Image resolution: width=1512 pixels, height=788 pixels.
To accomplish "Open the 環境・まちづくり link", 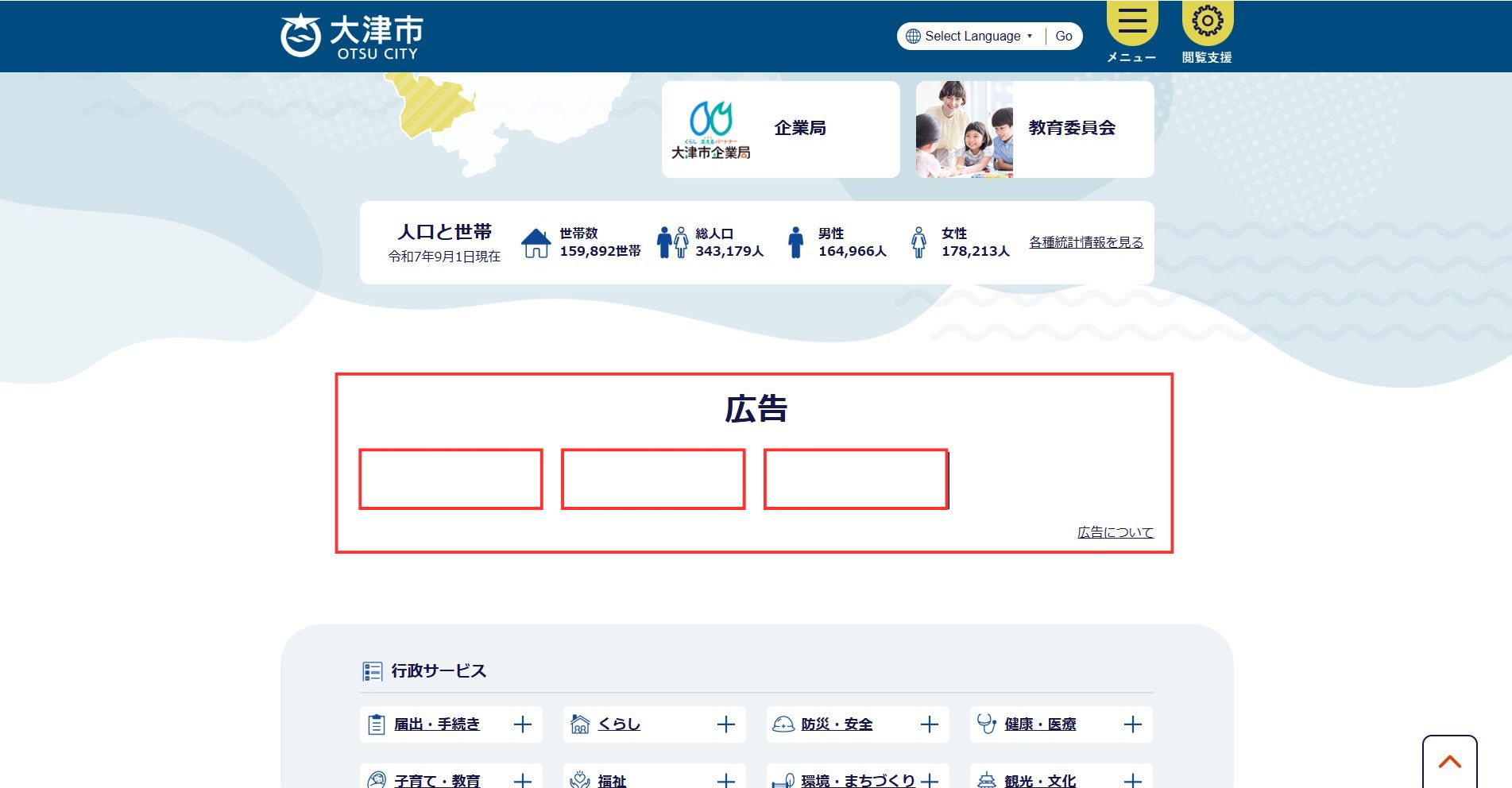I will 858,780.
